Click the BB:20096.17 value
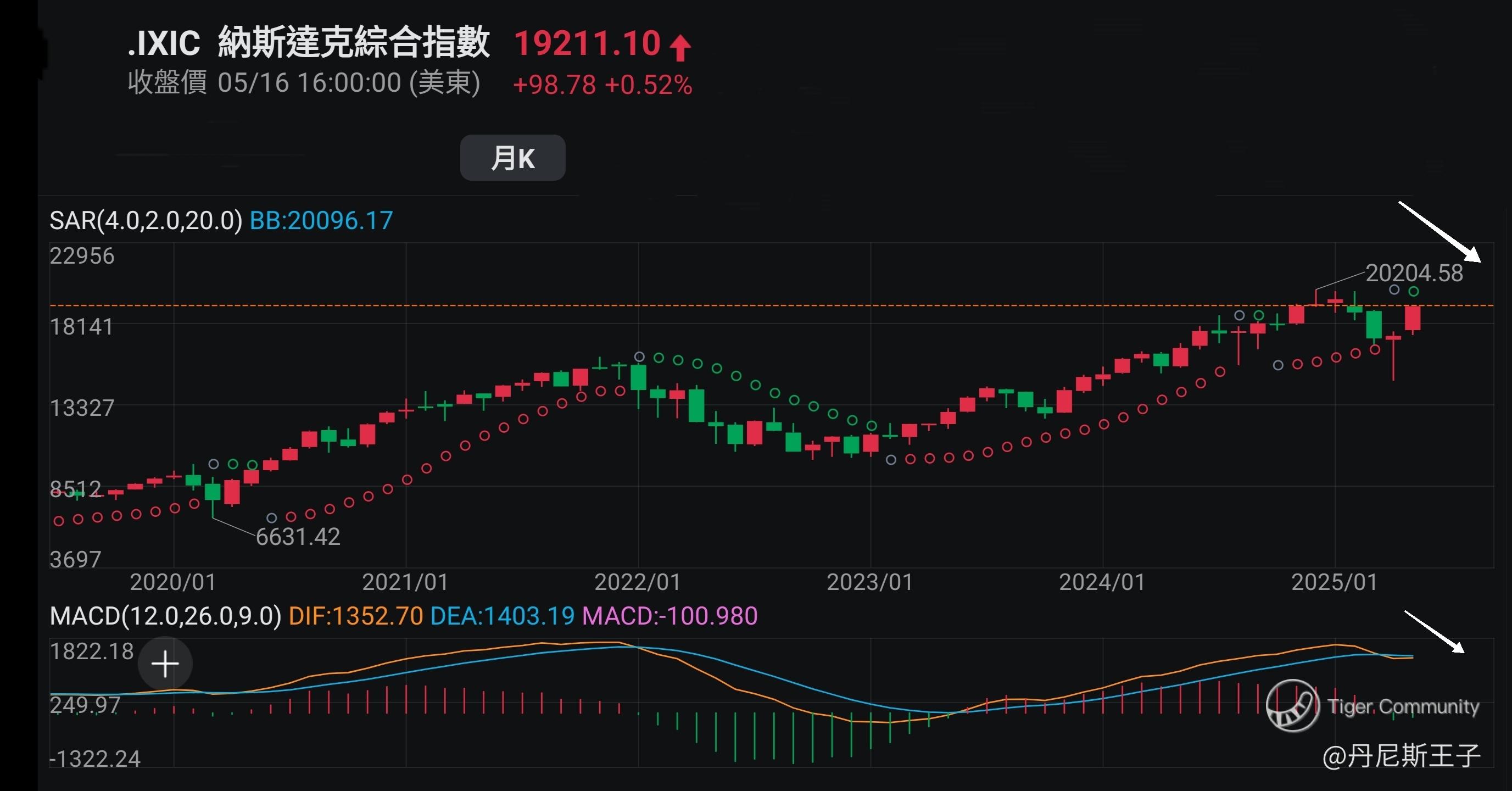The height and width of the screenshot is (791, 1512). pos(321,221)
